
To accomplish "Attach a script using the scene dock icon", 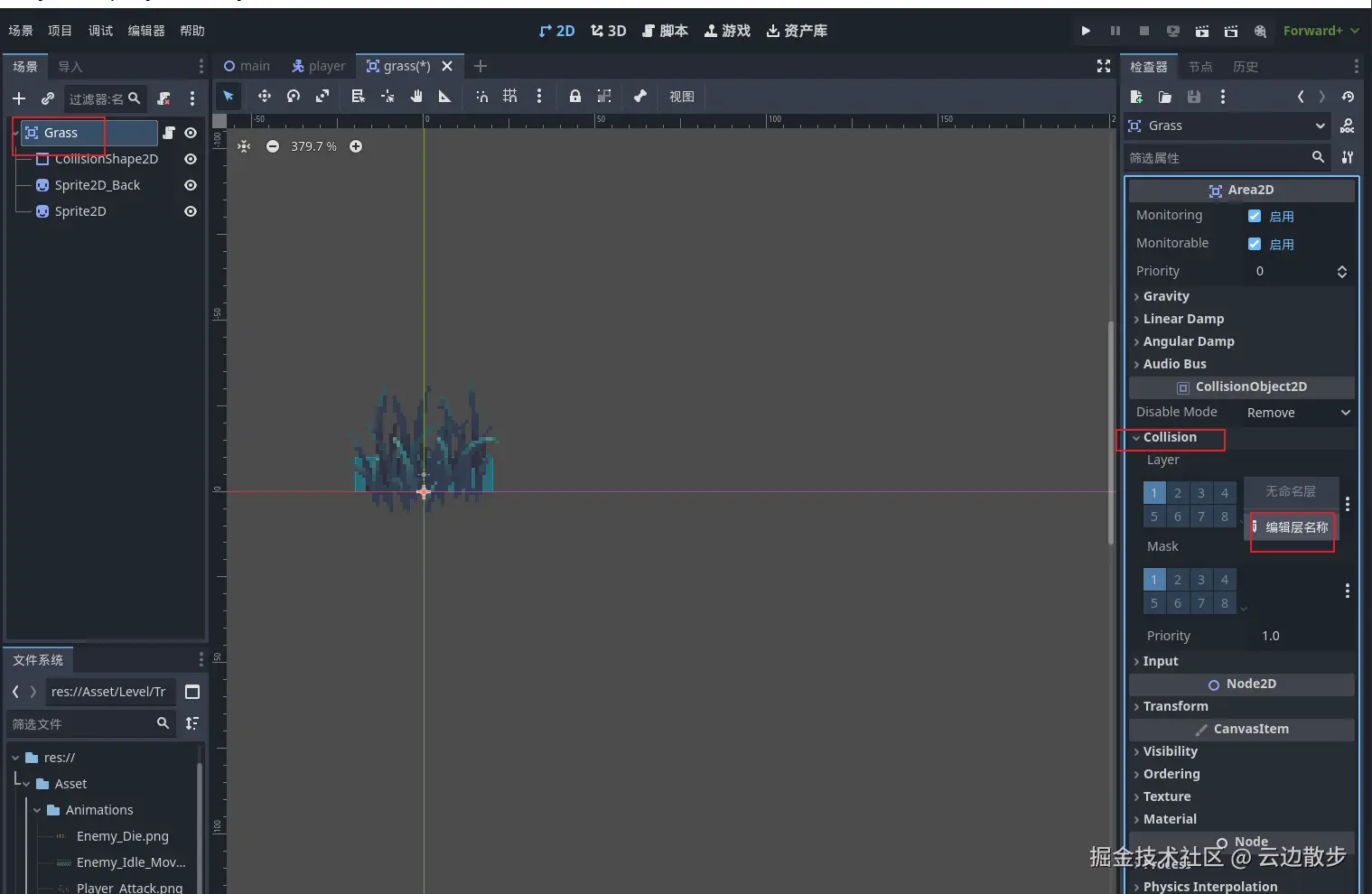I will (x=163, y=98).
